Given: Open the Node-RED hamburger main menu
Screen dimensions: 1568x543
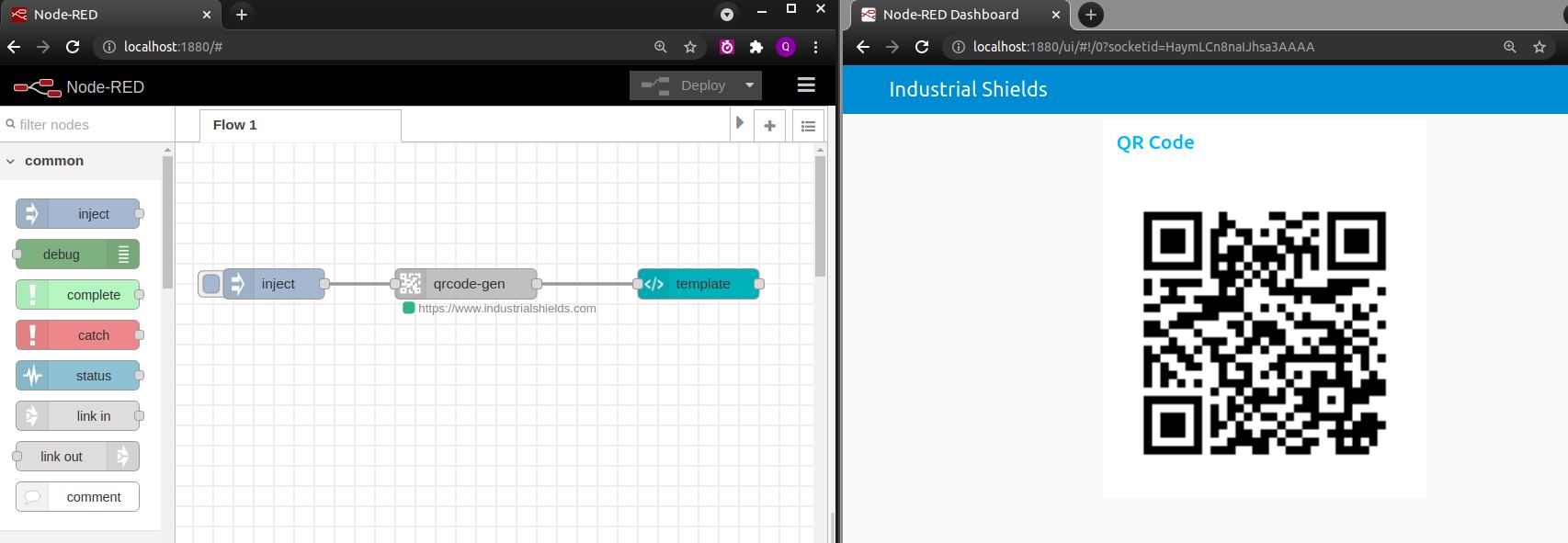Looking at the screenshot, I should [x=806, y=85].
